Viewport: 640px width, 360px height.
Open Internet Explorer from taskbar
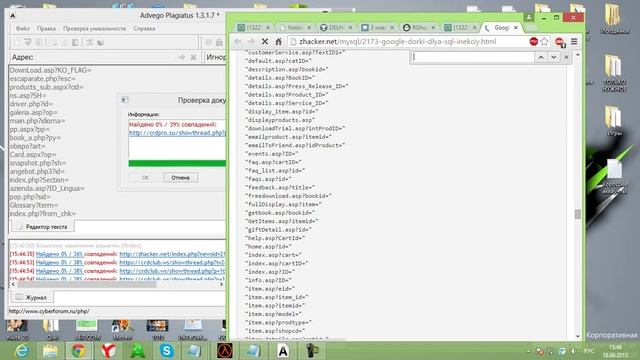(x=22, y=351)
